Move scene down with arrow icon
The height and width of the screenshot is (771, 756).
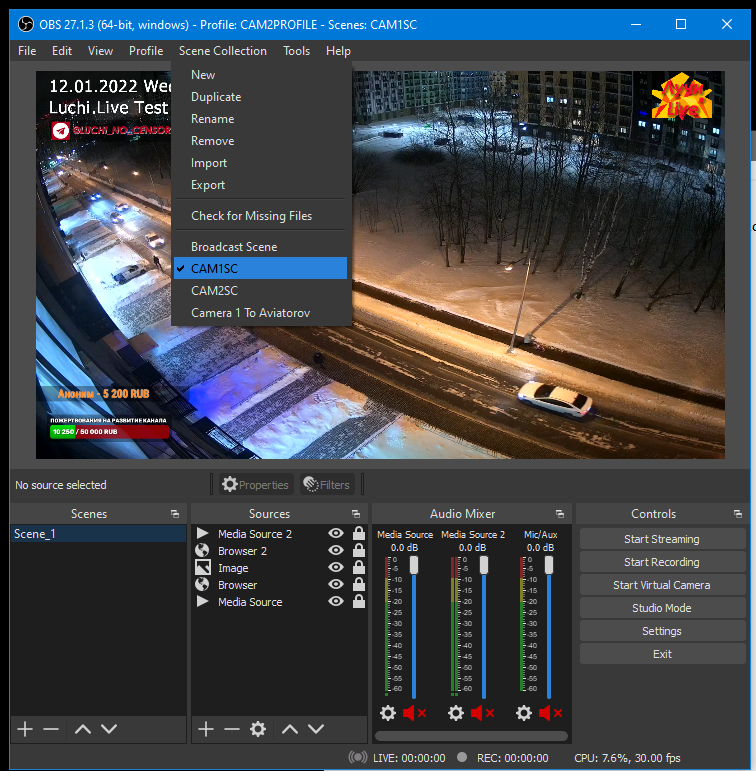click(109, 729)
